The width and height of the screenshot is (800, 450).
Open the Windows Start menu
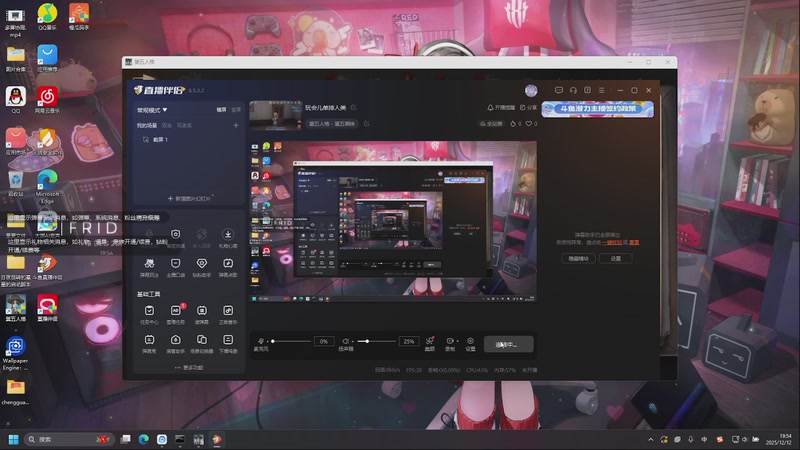tap(14, 439)
